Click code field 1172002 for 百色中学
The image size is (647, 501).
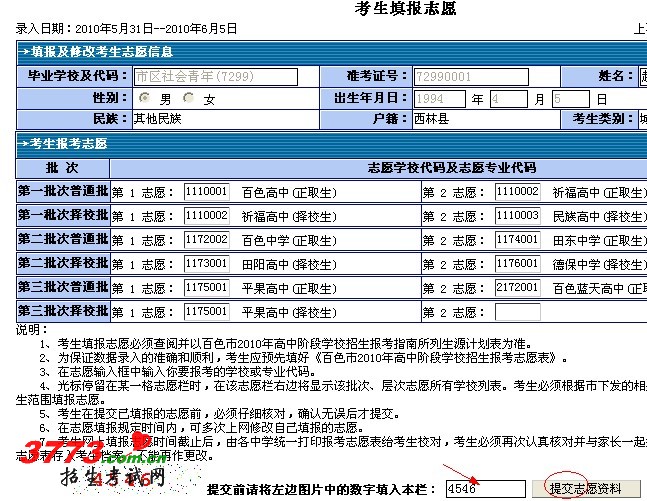tap(207, 239)
